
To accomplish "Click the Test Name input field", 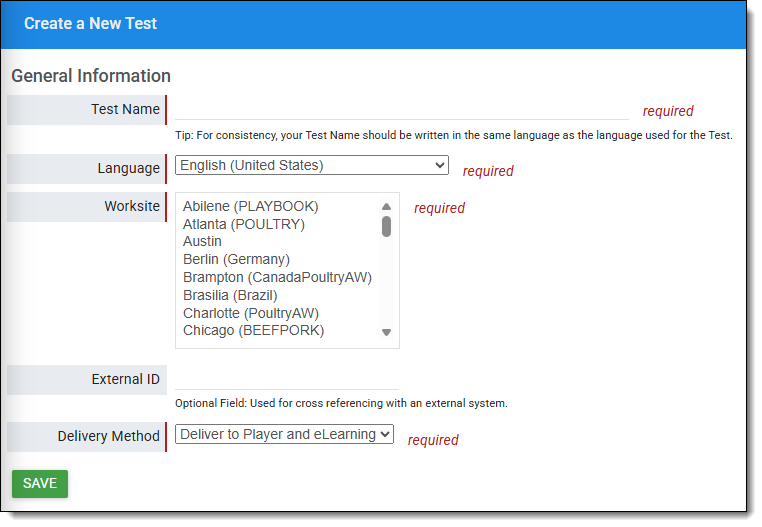I will 401,110.
